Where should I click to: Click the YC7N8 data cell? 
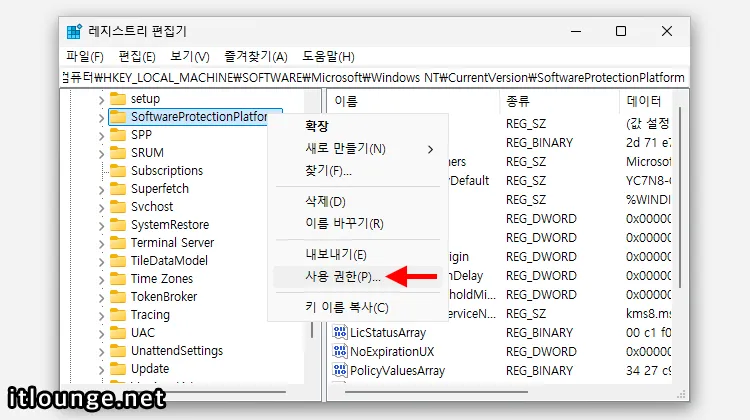649,180
